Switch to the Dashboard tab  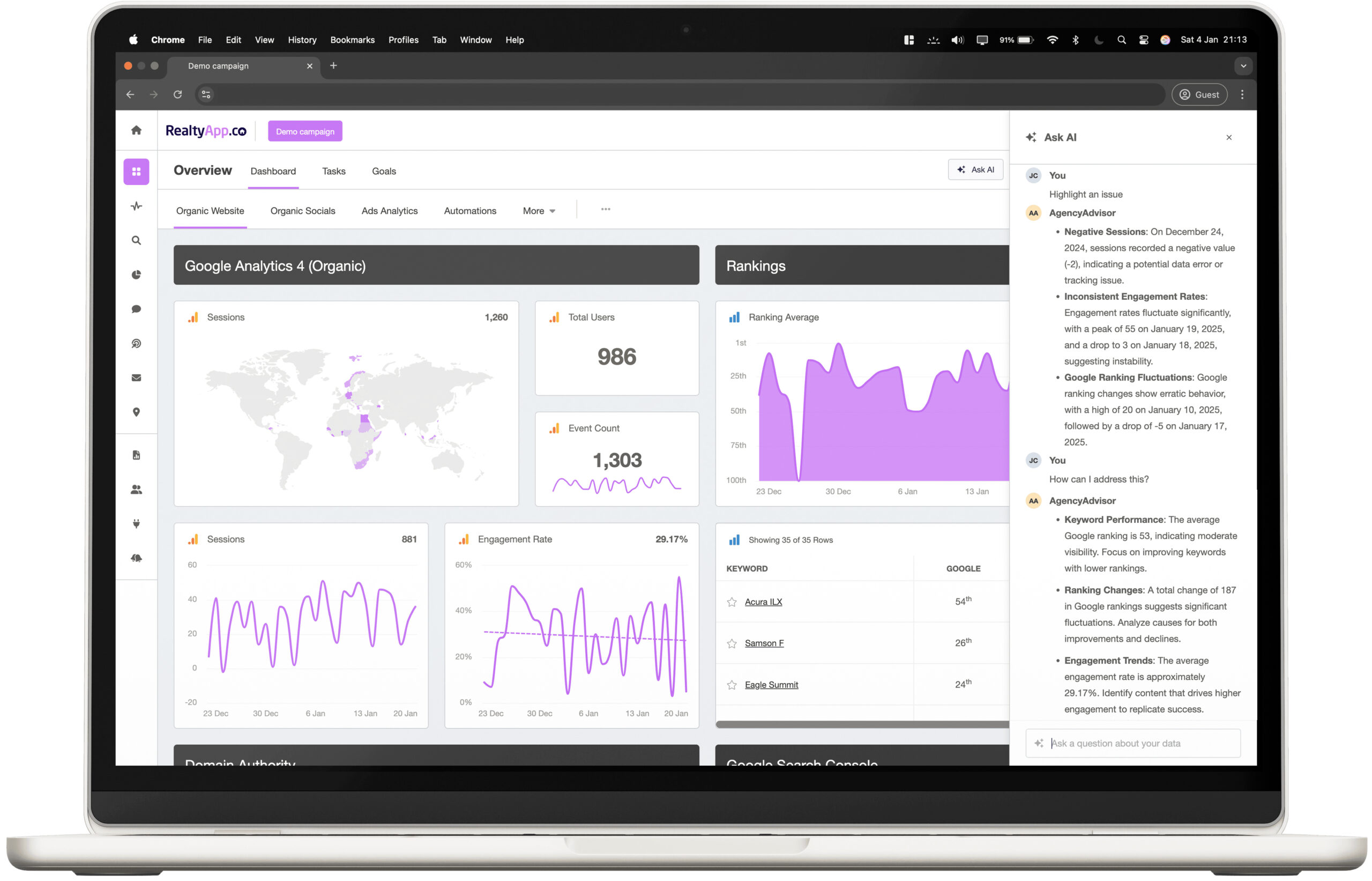tap(273, 171)
